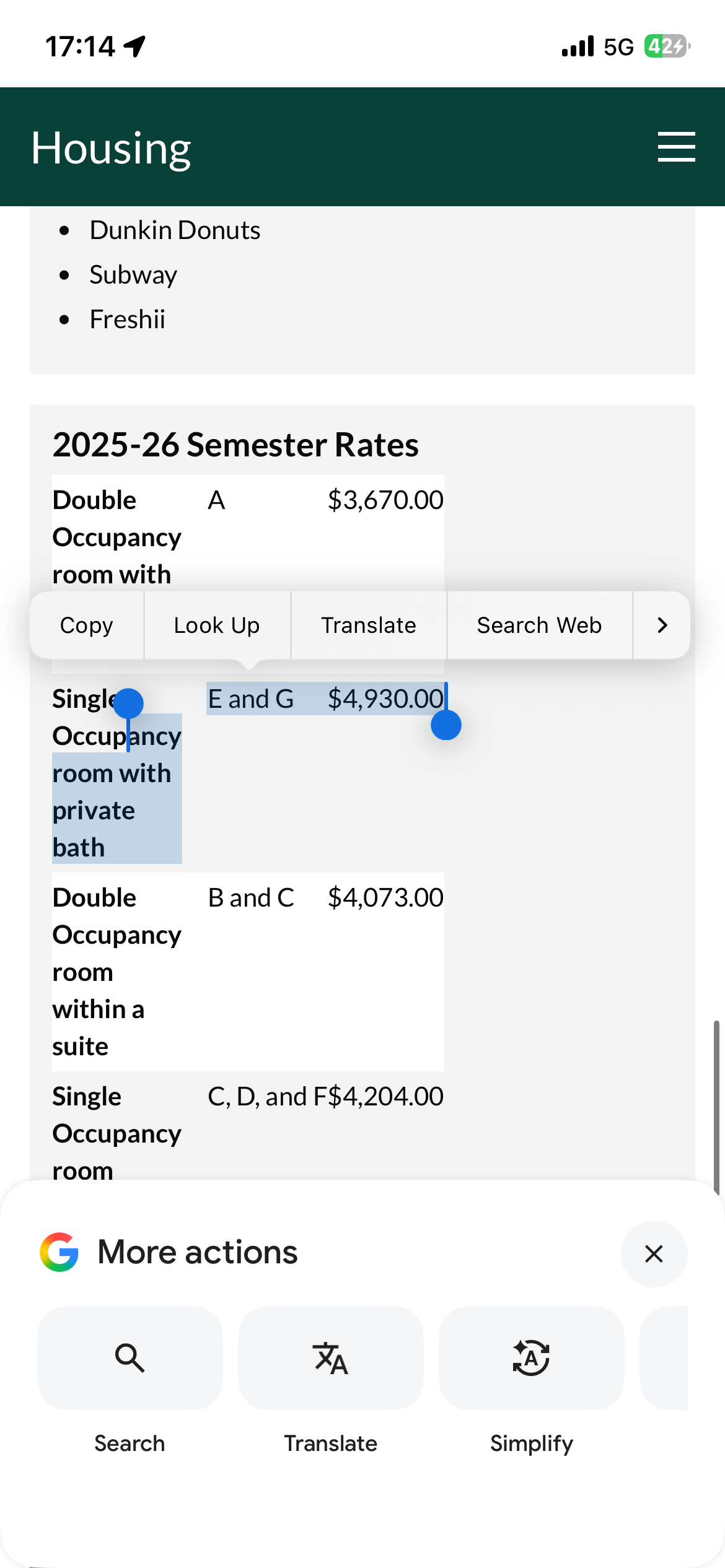
Task: Tap the Simplify action tile icon
Action: tap(531, 1358)
